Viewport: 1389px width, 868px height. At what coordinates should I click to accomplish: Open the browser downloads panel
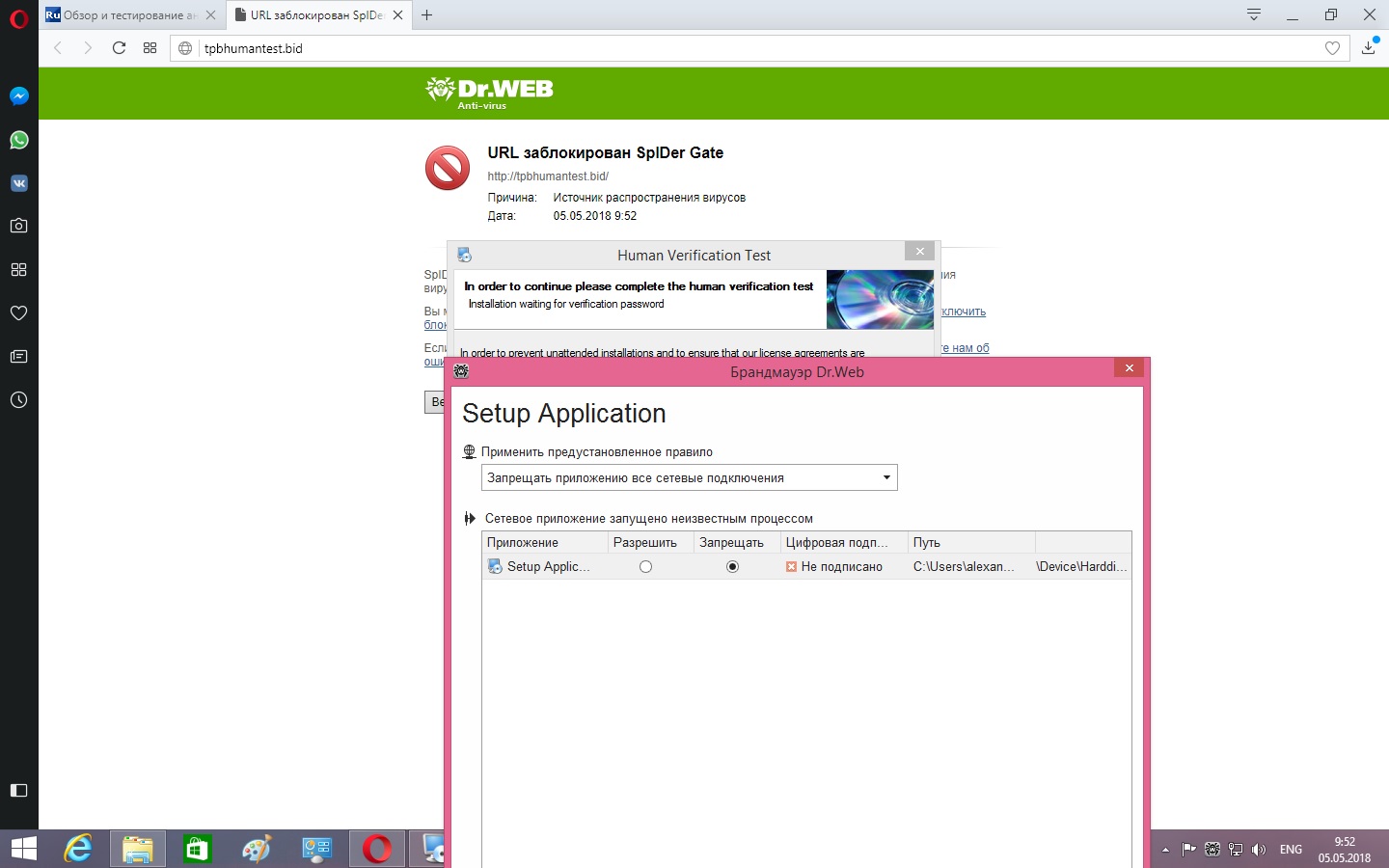(1368, 47)
